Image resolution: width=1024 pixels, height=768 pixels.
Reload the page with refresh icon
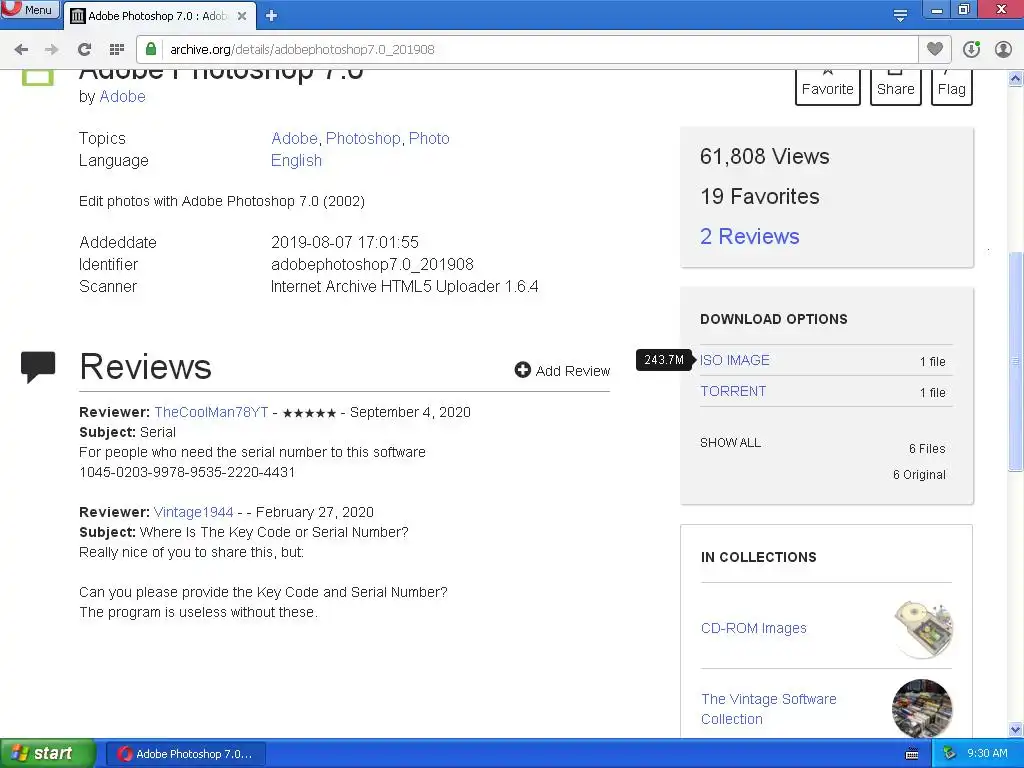[84, 50]
